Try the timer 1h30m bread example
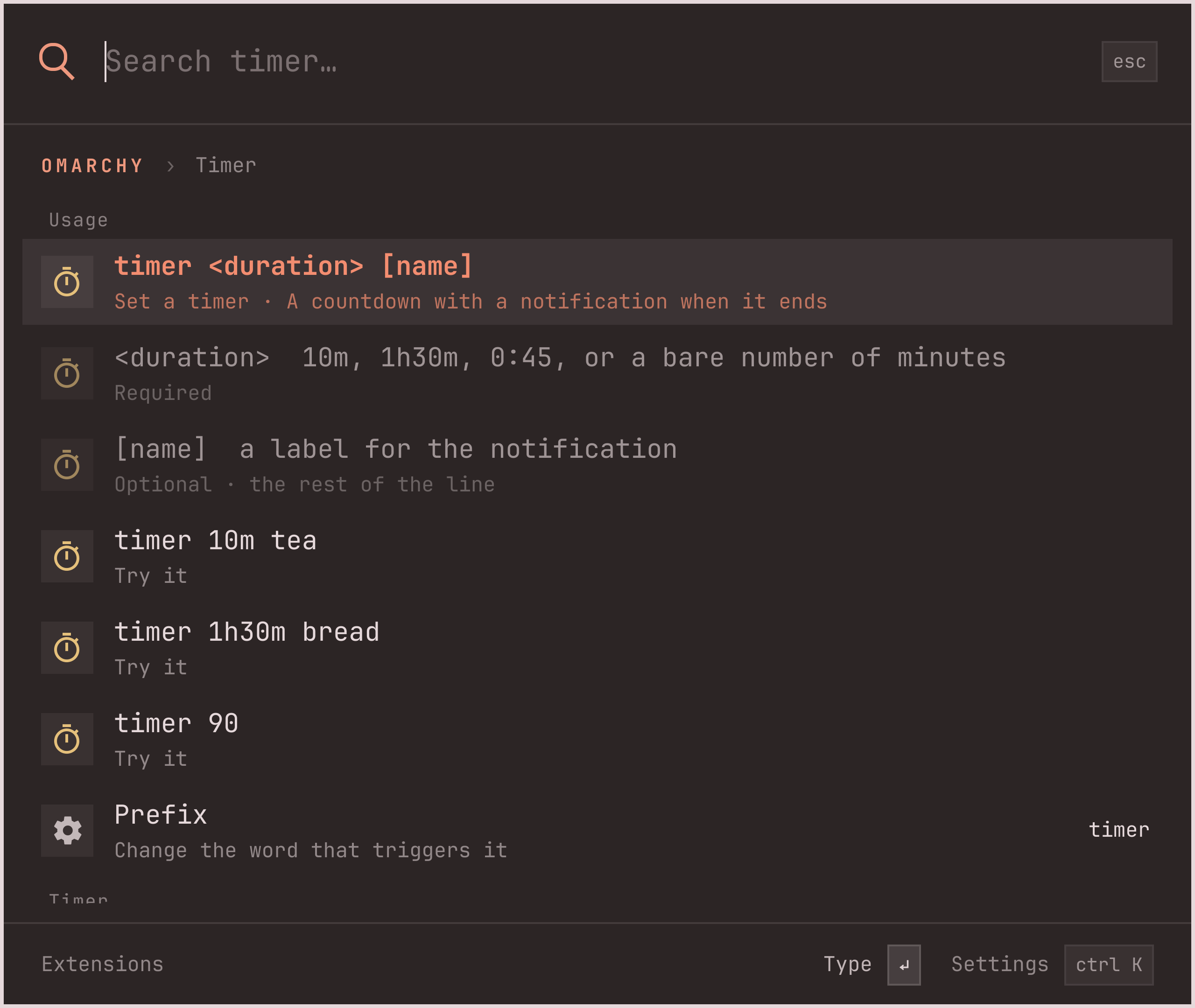This screenshot has width=1195, height=1008. coord(597,647)
